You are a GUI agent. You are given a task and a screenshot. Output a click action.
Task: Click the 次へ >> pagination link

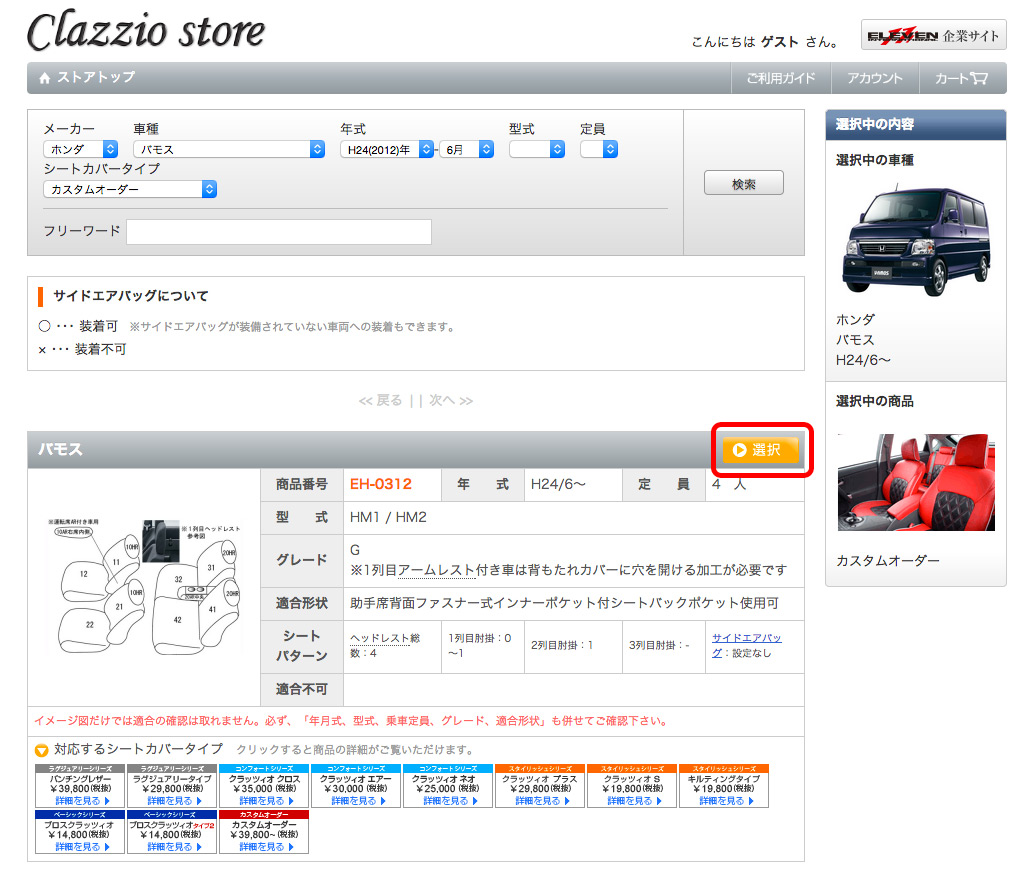click(451, 400)
